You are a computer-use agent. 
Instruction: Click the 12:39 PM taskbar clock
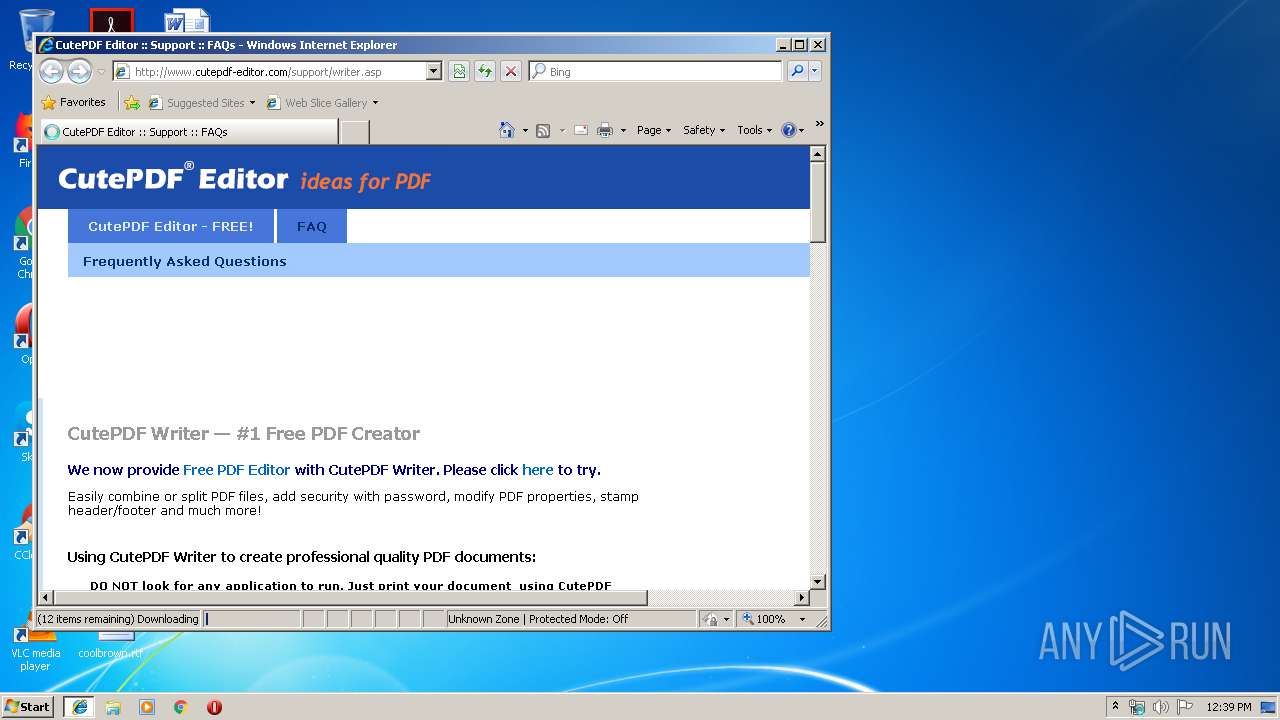(x=1229, y=707)
